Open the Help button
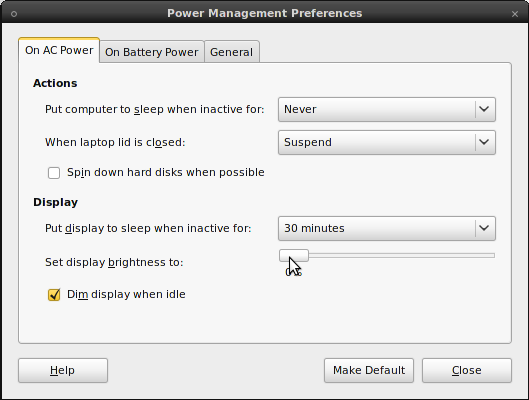 click(63, 370)
